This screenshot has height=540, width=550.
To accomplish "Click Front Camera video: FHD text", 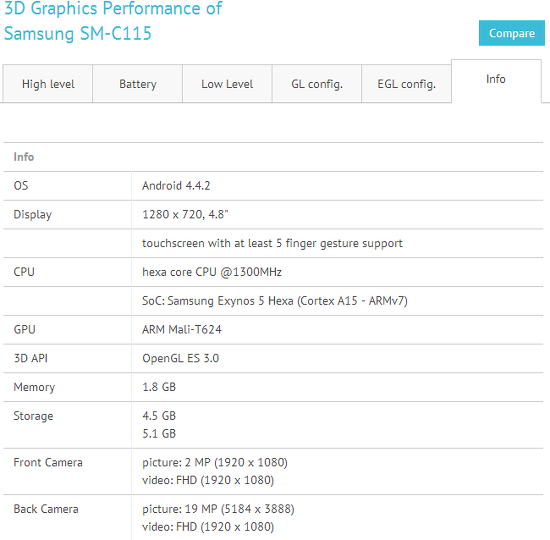I will (x=208, y=480).
